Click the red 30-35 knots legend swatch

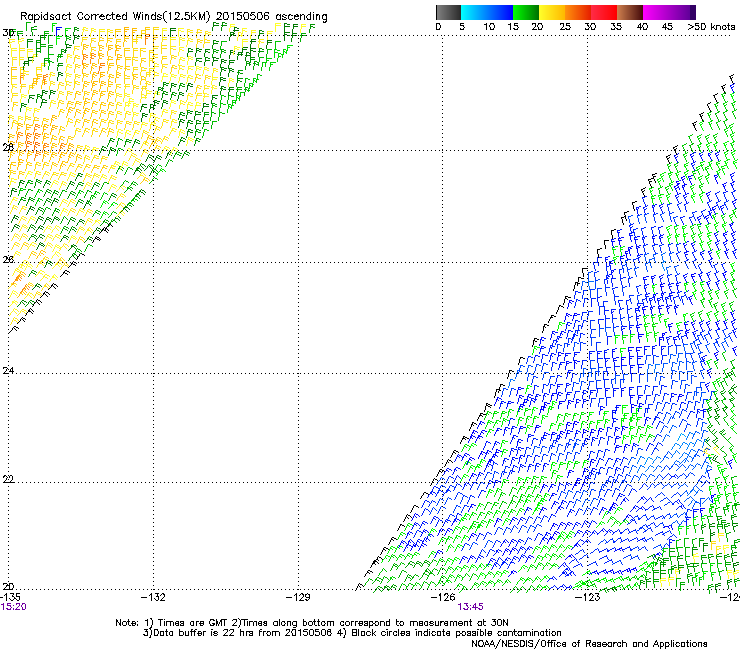tap(604, 12)
